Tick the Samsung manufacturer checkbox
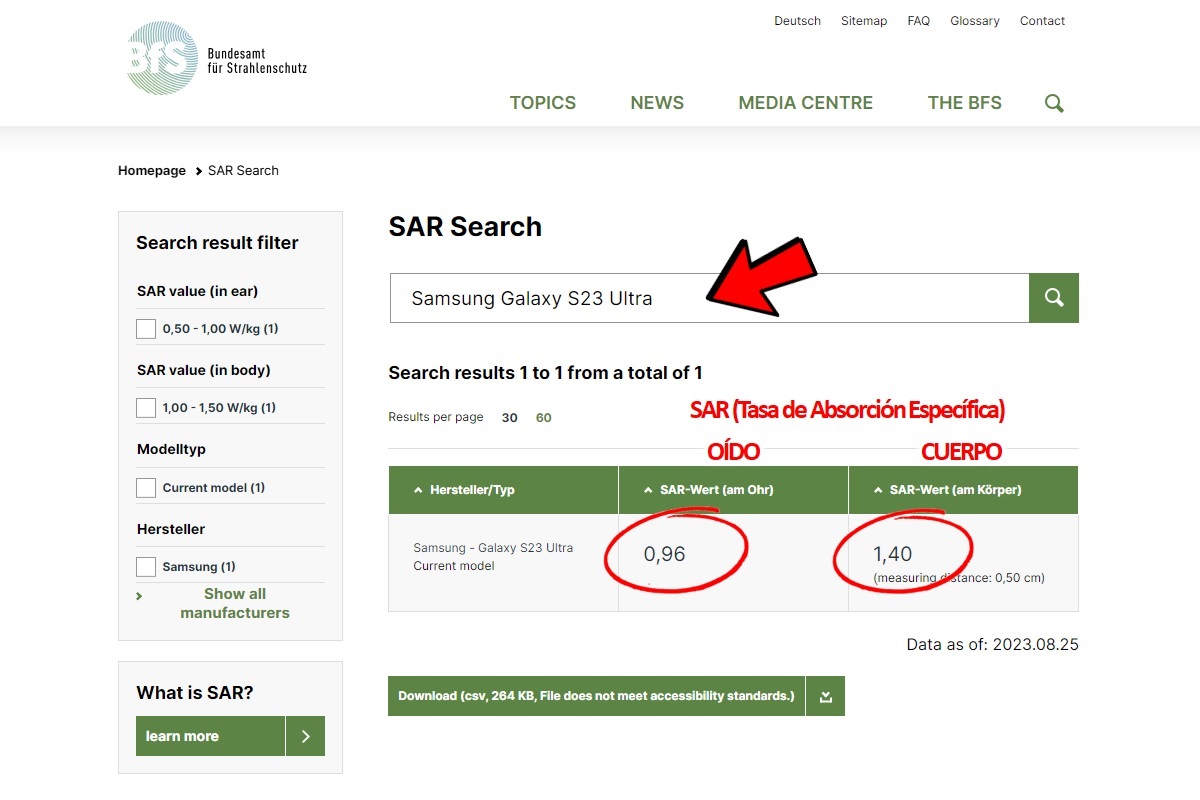 coord(146,567)
